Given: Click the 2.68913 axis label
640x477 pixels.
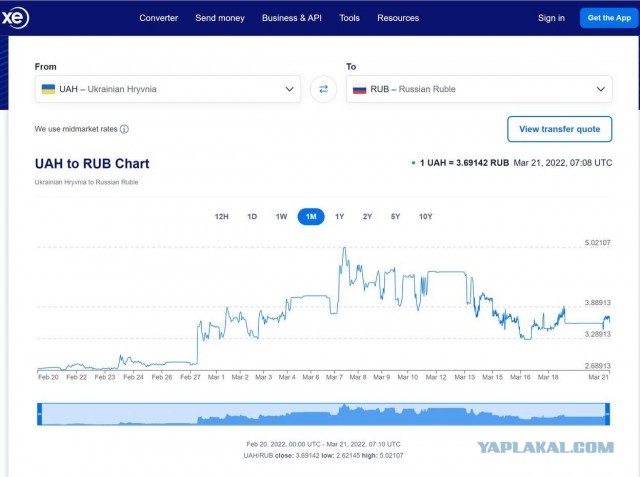Looking at the screenshot, I should [598, 366].
